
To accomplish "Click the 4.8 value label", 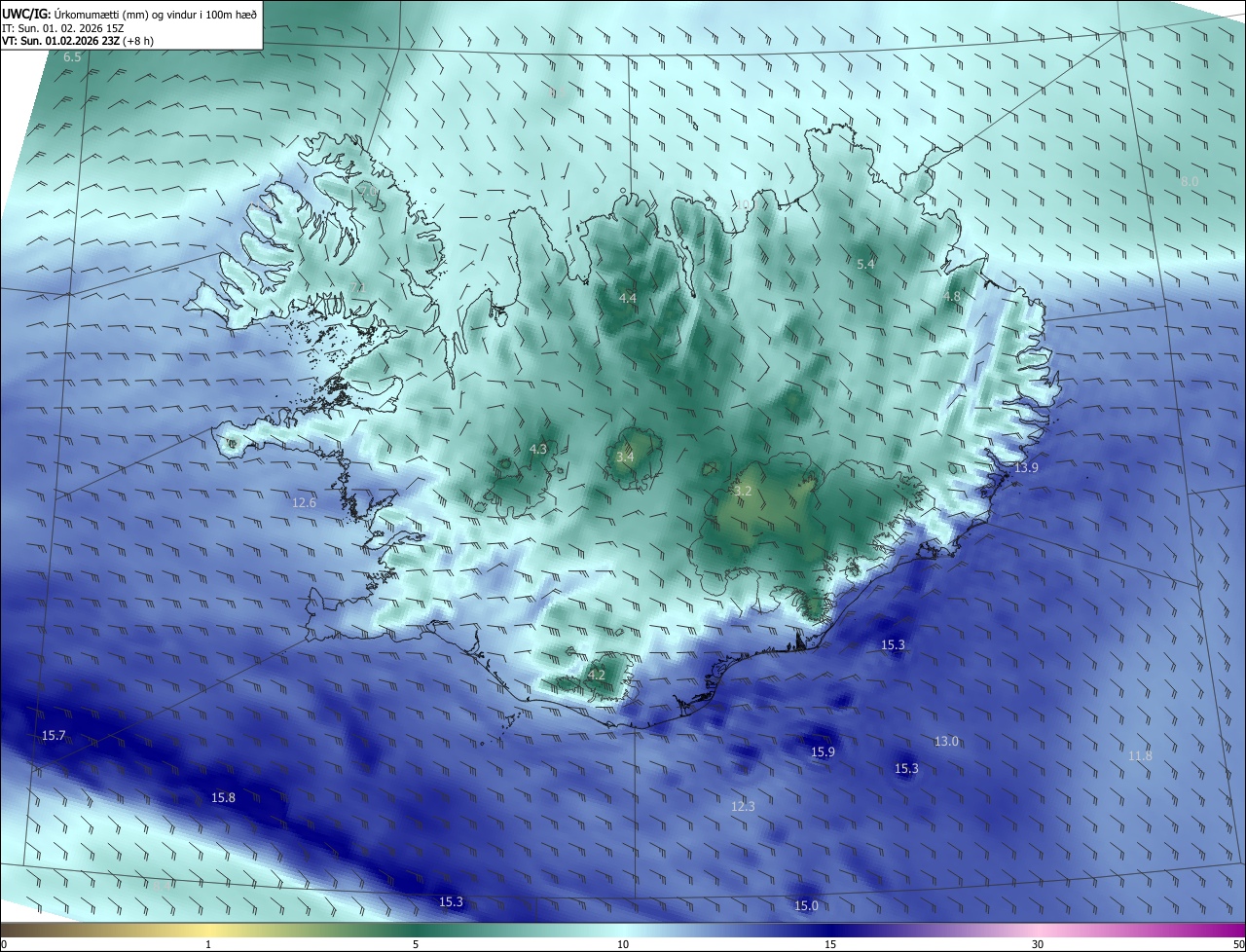I will [x=952, y=297].
